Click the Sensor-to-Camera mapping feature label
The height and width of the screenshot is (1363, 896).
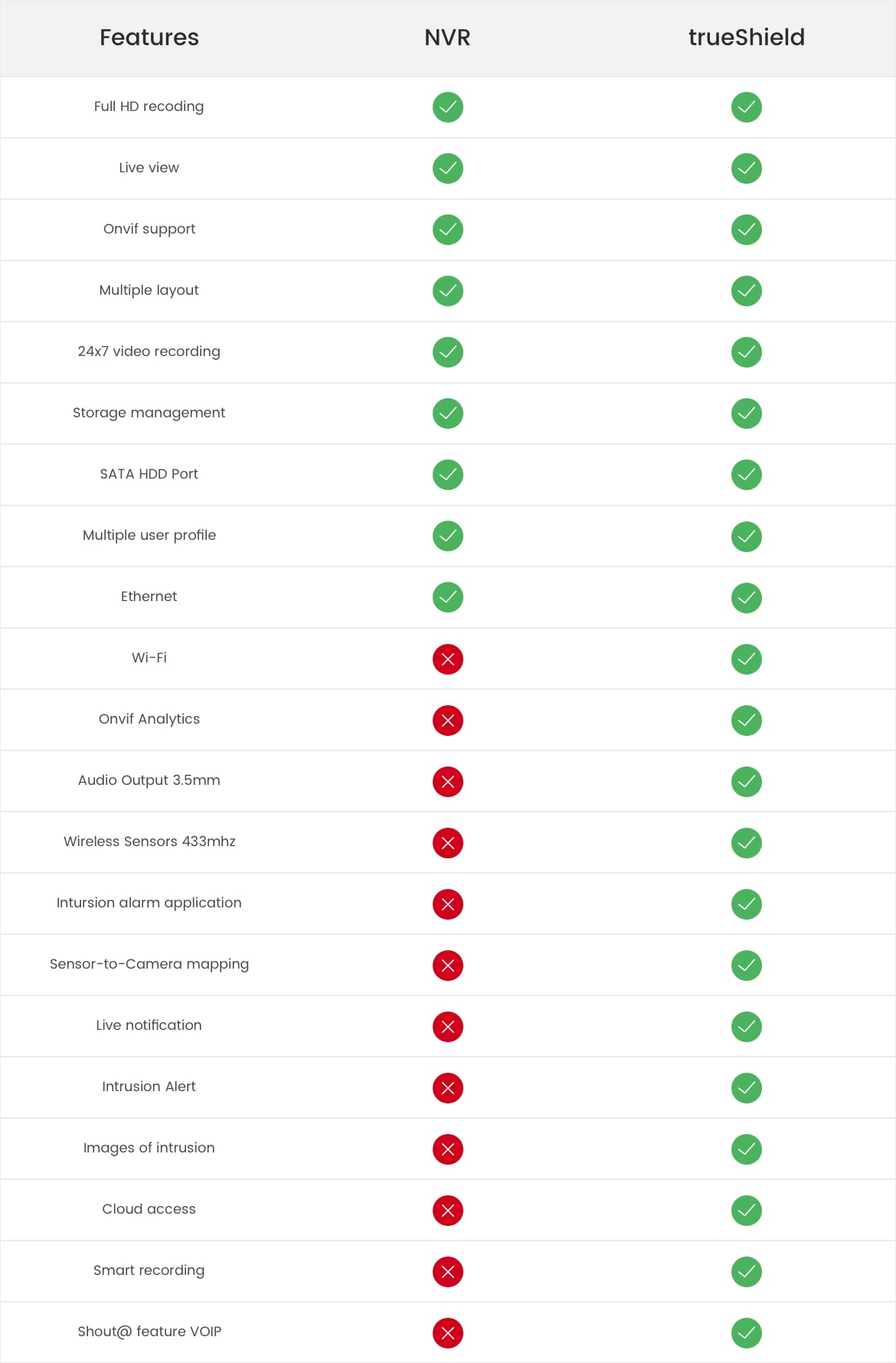pyautogui.click(x=149, y=964)
